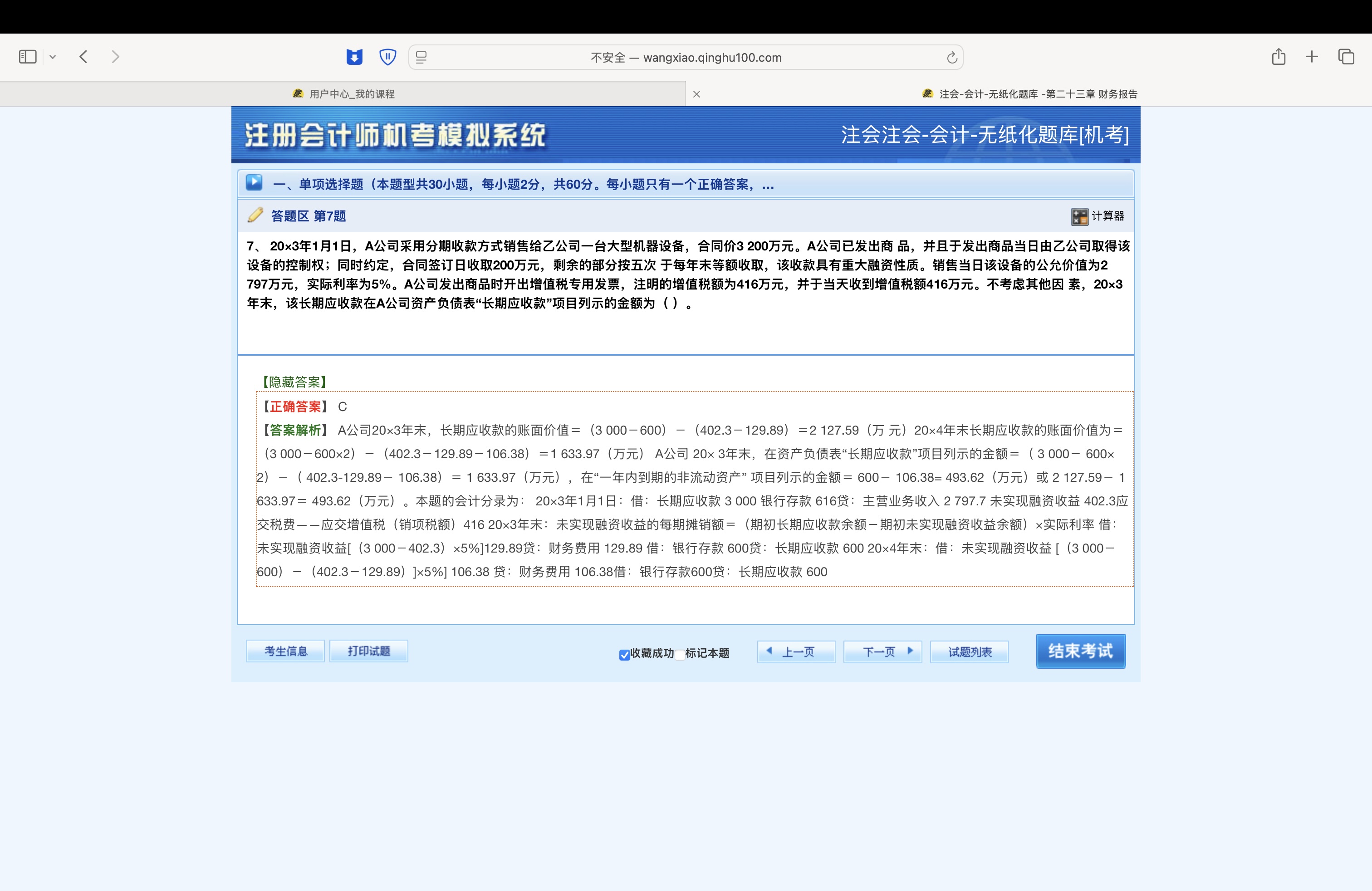Viewport: 1372px width, 891px height.
Task: Open the page reader menu icon in address bar
Action: (x=421, y=57)
